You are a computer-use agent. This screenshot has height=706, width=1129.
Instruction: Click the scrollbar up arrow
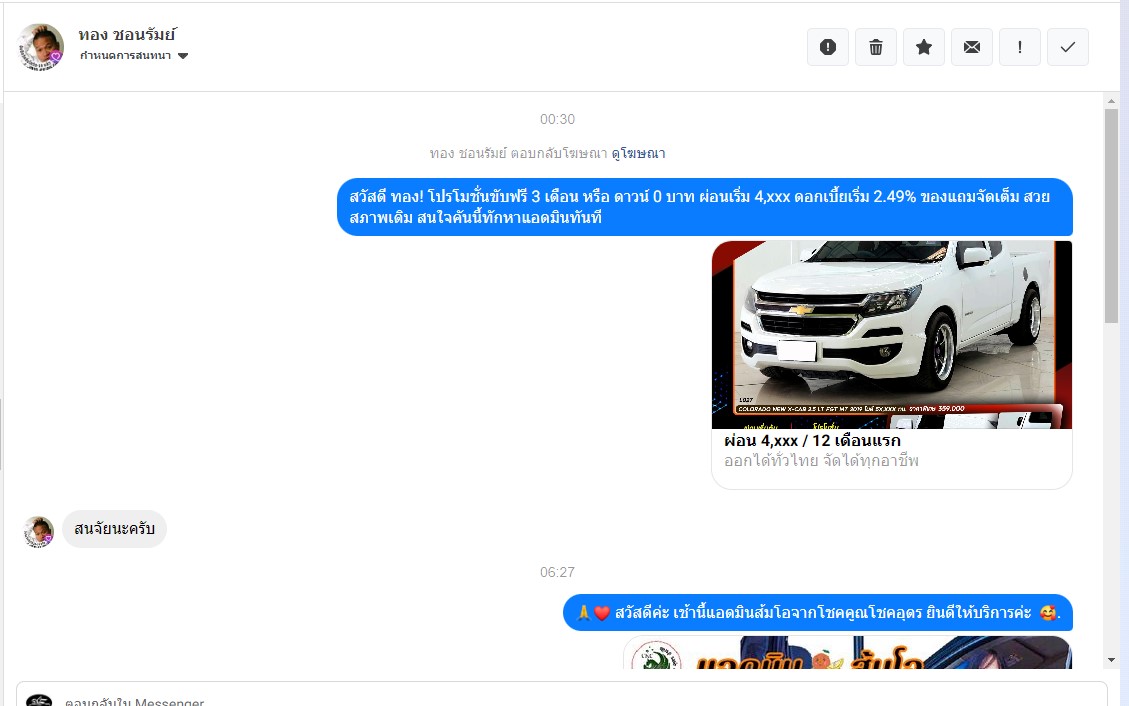(x=1111, y=101)
